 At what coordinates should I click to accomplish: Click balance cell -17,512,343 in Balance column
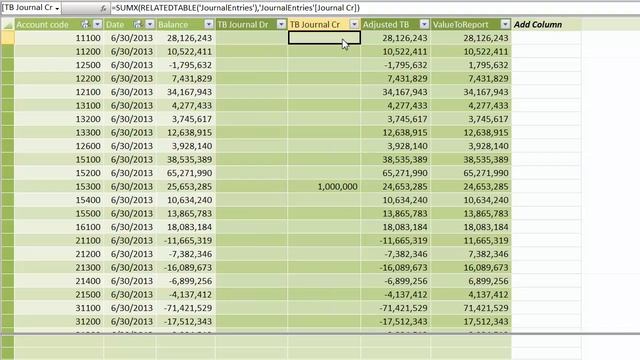[x=186, y=322]
